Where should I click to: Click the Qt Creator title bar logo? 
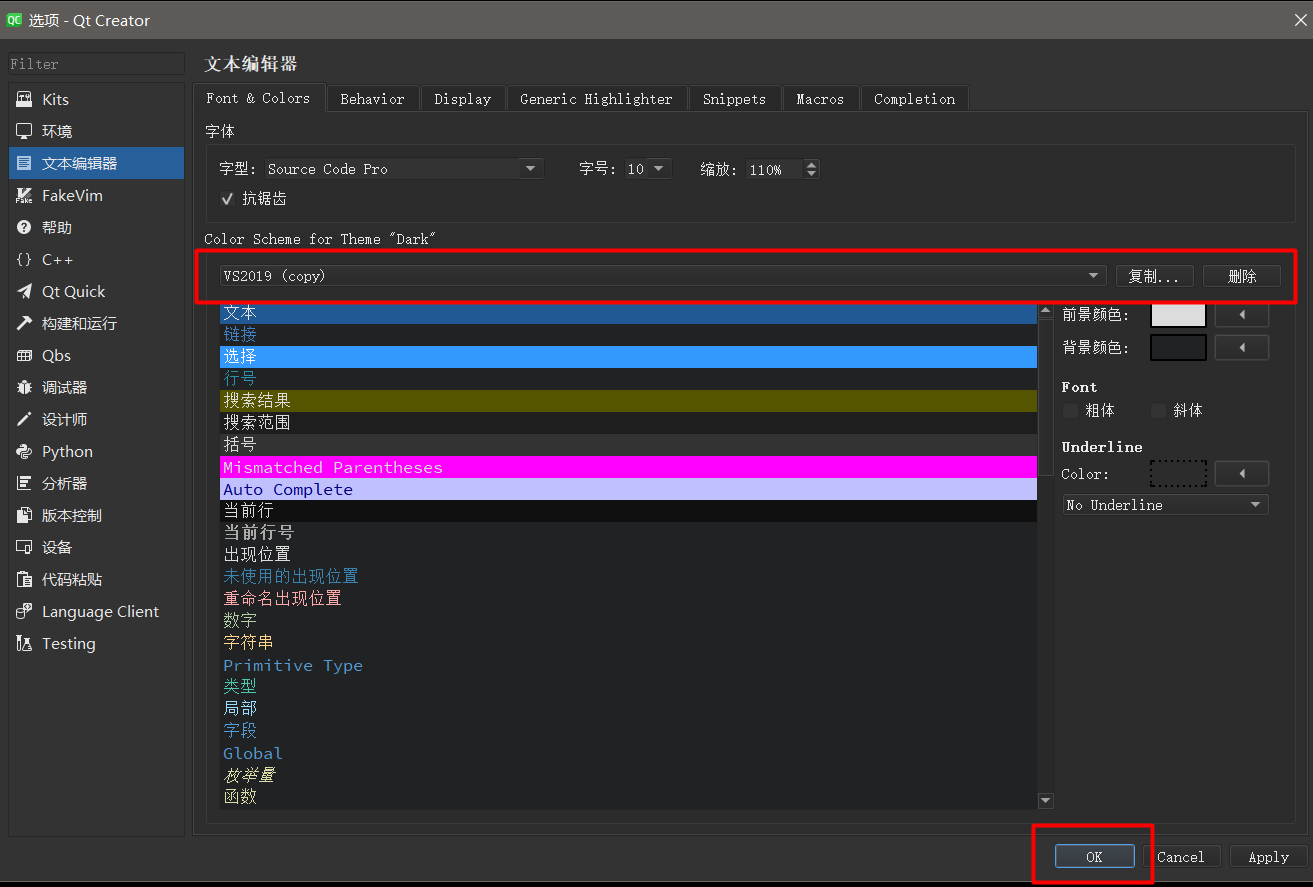[15, 20]
